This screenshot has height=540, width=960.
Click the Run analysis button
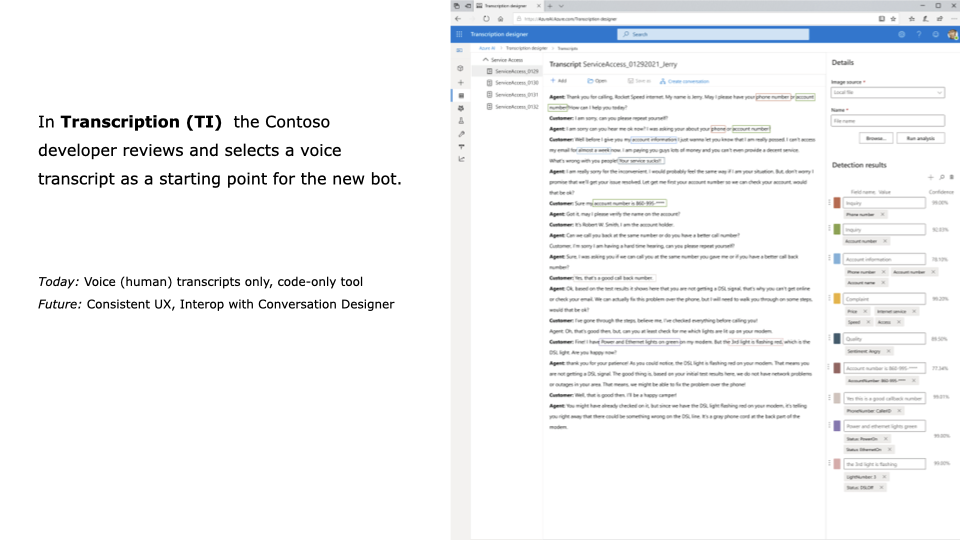920,138
